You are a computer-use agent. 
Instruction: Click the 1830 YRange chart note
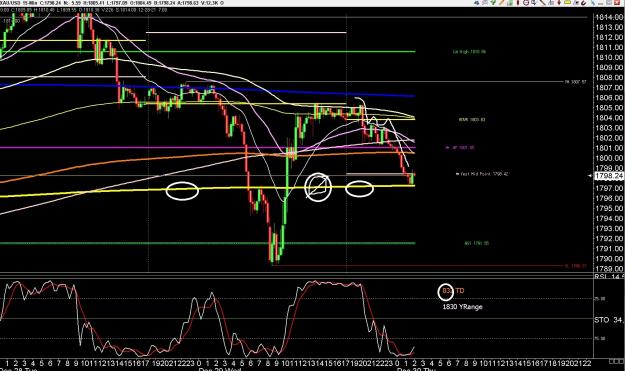click(462, 307)
